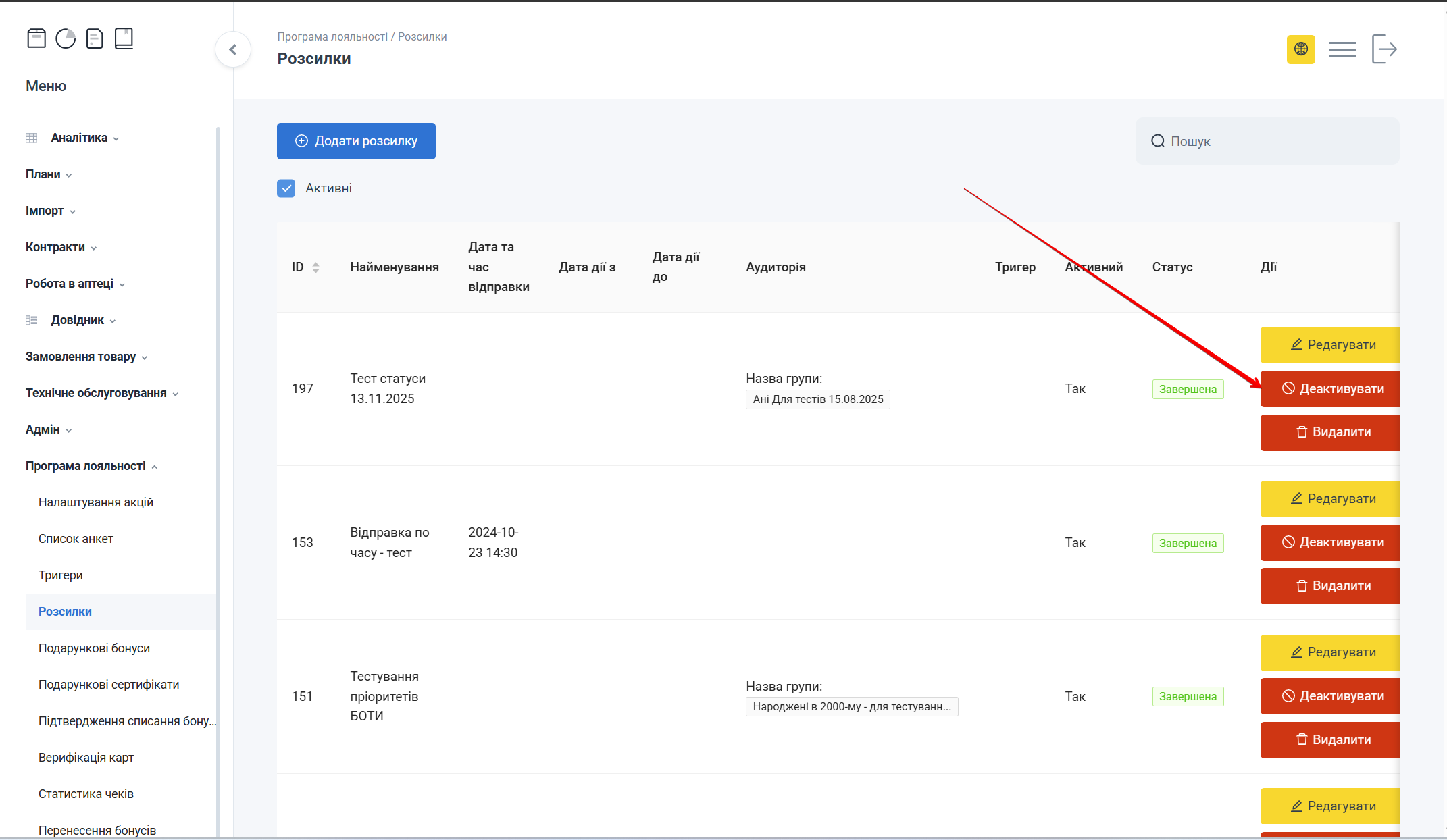Viewport: 1447px width, 840px height.
Task: Expand the Аналітика menu section
Action: (79, 138)
